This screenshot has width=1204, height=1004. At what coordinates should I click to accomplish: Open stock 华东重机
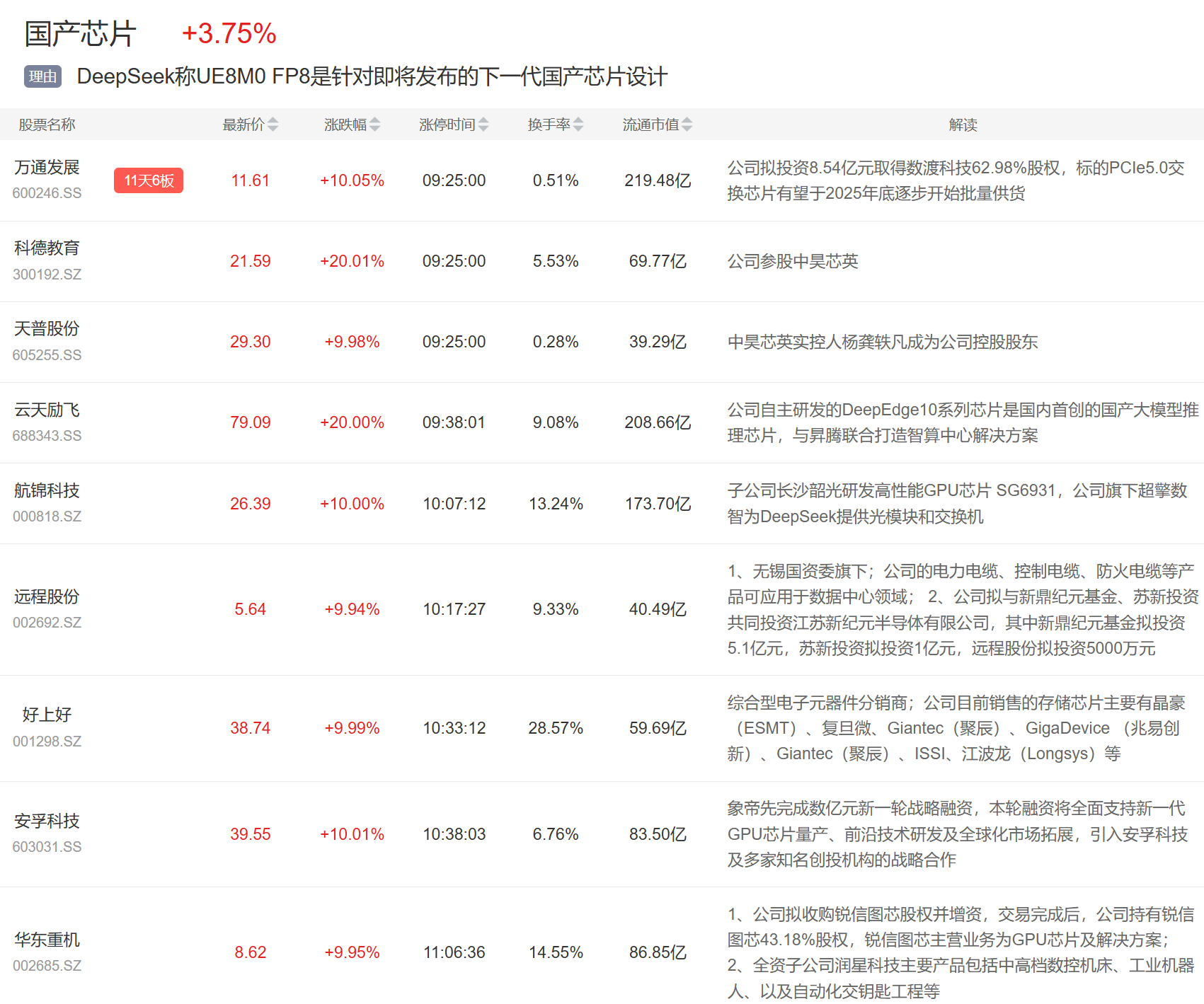click(47, 940)
